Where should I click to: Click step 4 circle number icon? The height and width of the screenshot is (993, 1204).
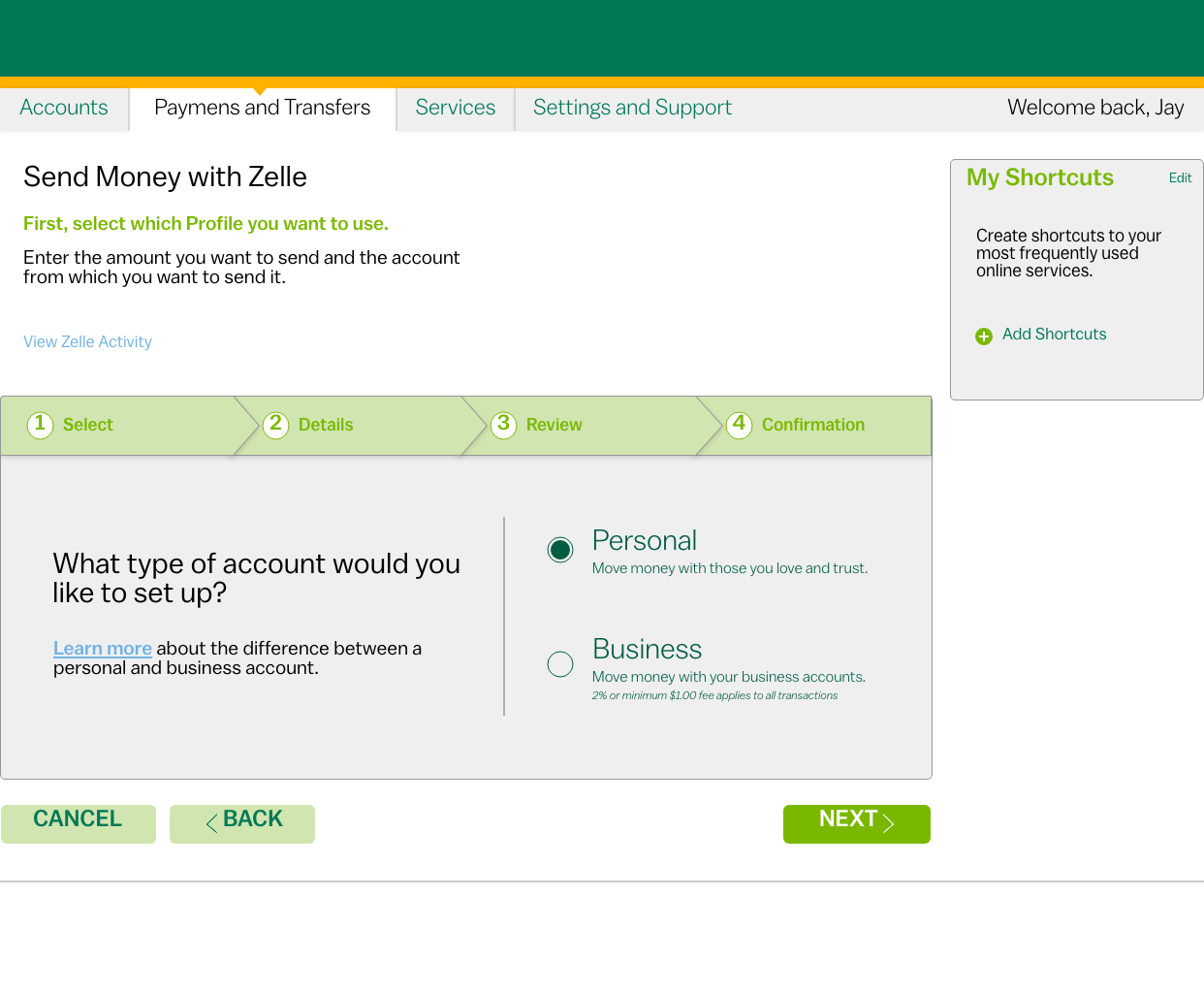(739, 425)
